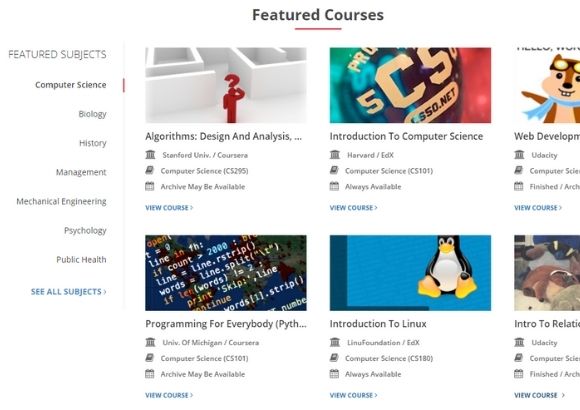Click calendar icon under Programming For Everybody course
This screenshot has height=410, width=580.
[149, 374]
